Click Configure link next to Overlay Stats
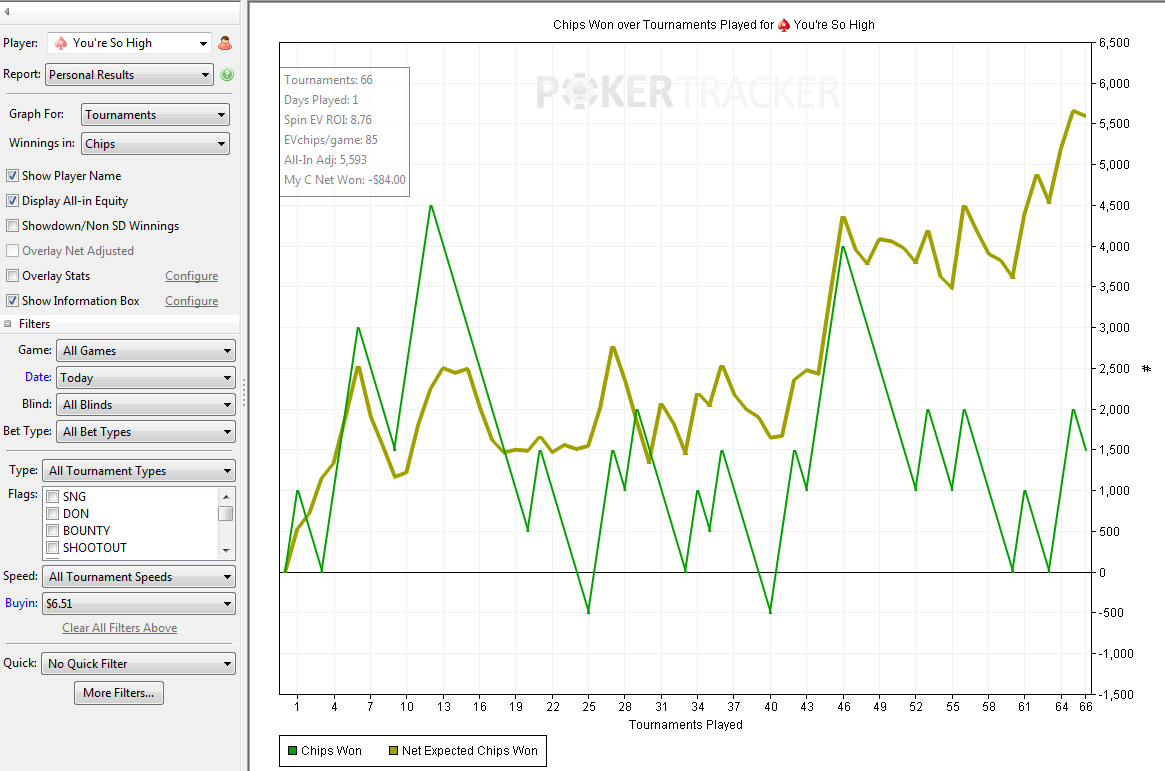Image resolution: width=1165 pixels, height=771 pixels. 192,276
